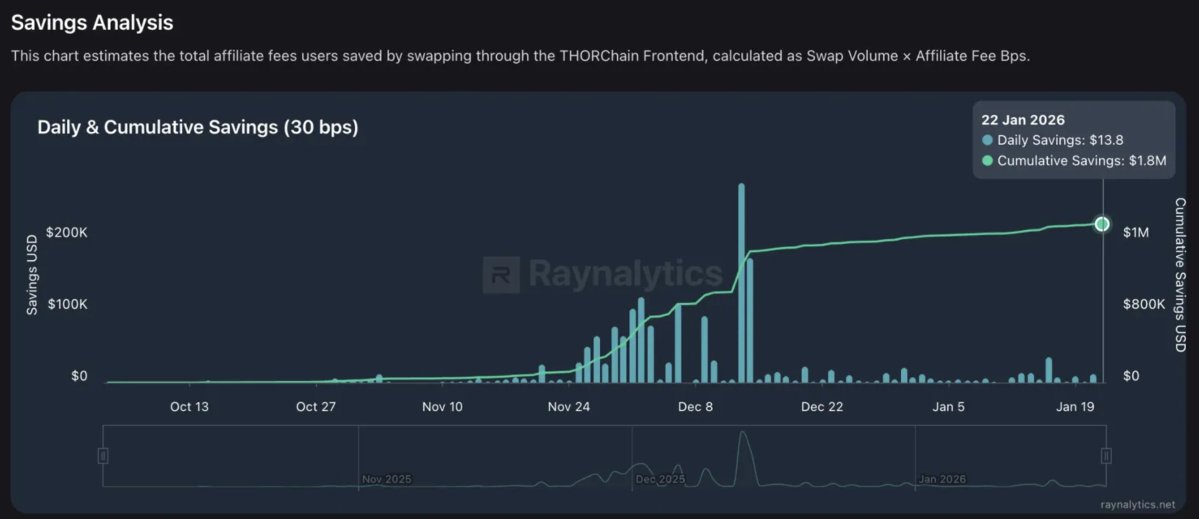Click the '$1M' right axis label
Screen dimensions: 1199x519
[x=1136, y=232]
